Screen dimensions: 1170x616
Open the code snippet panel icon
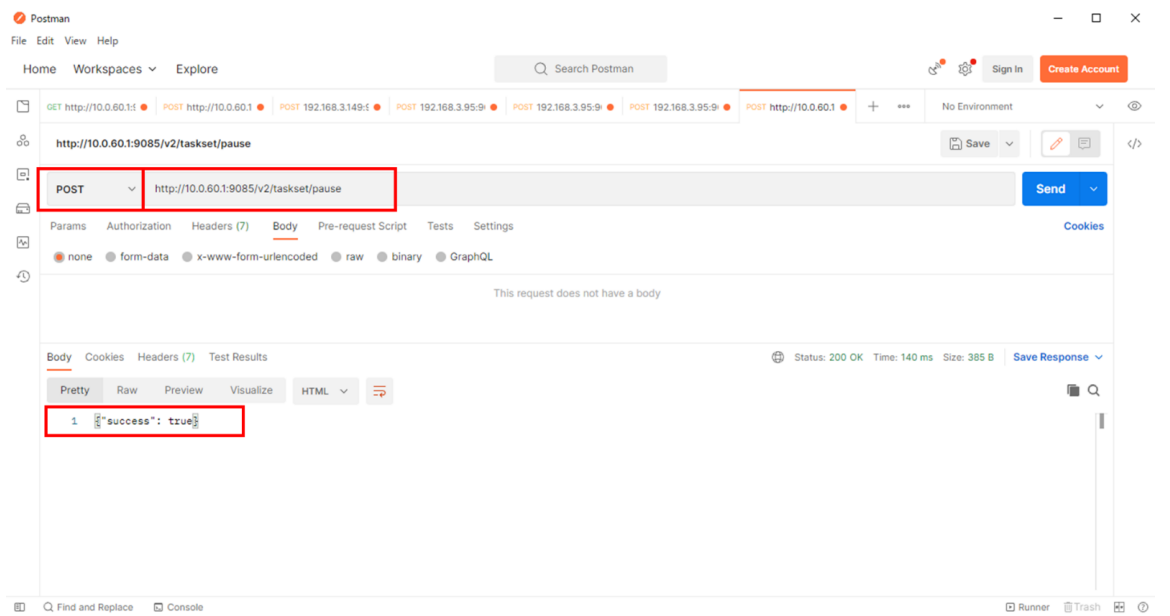click(1134, 144)
